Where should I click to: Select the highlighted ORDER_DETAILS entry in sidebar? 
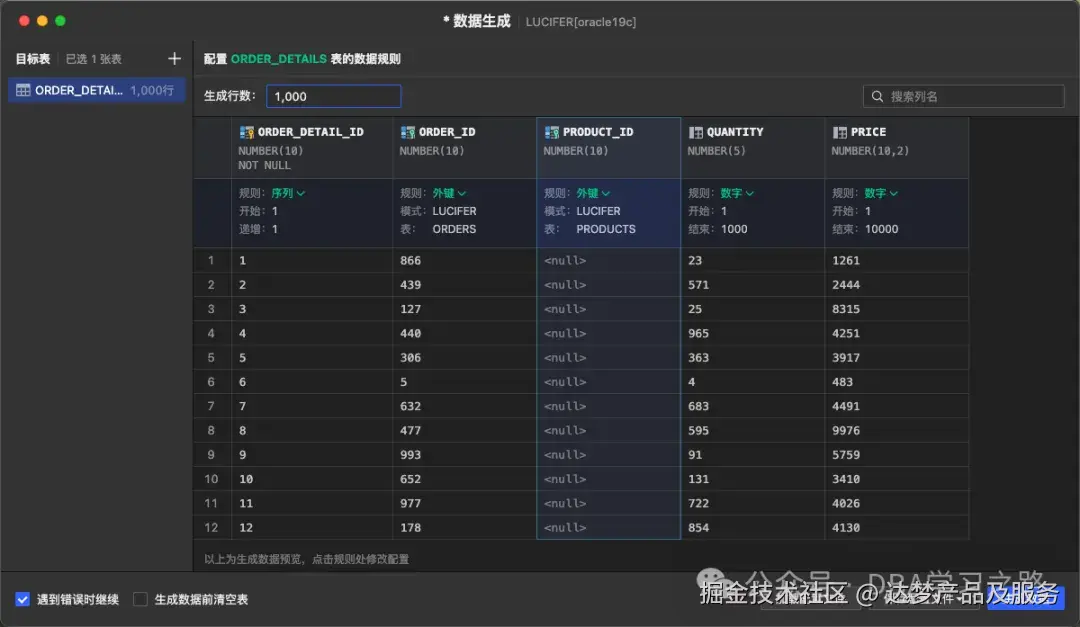coord(96,90)
